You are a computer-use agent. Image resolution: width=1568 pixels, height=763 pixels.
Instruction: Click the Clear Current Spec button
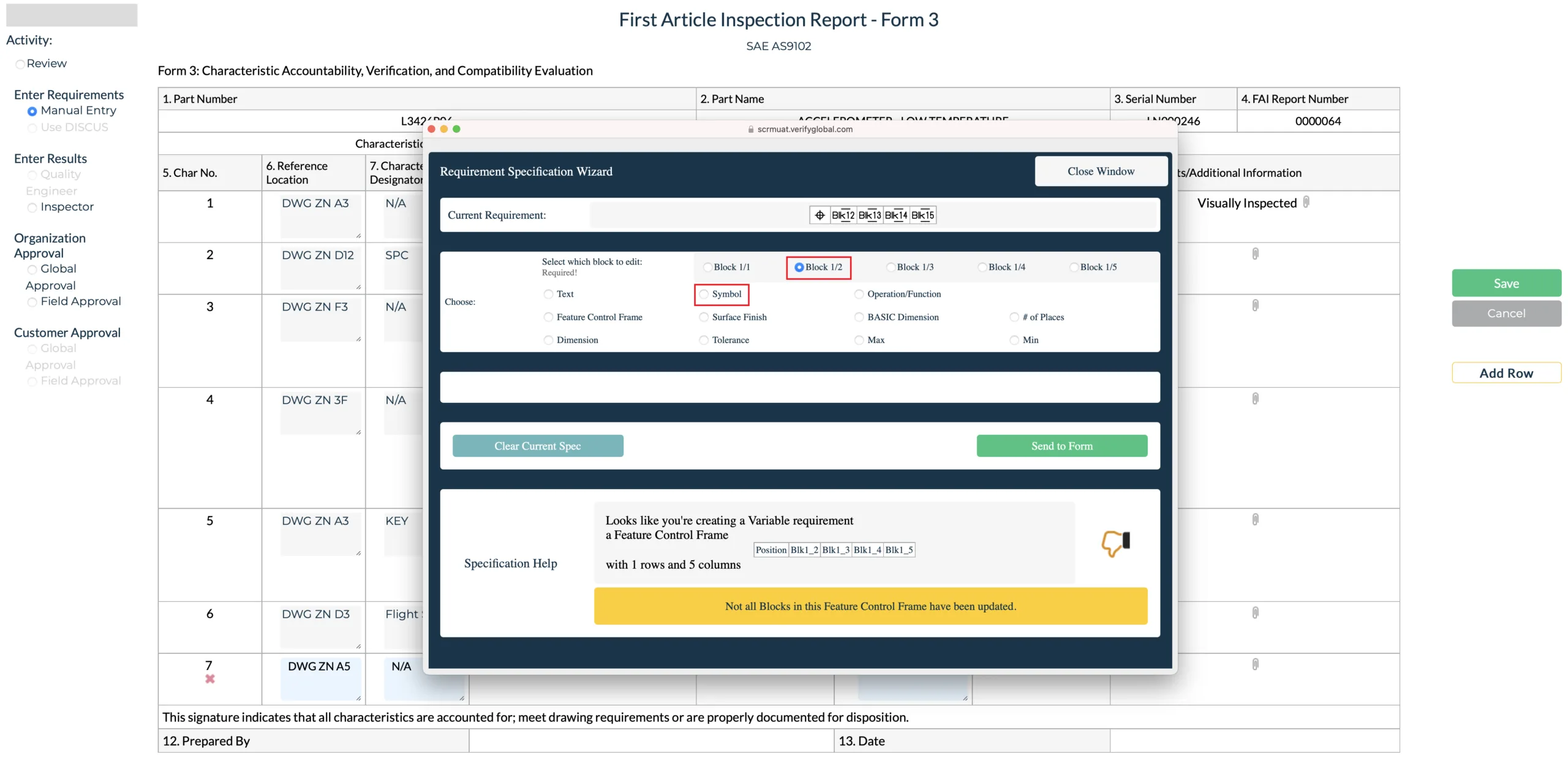click(538, 445)
